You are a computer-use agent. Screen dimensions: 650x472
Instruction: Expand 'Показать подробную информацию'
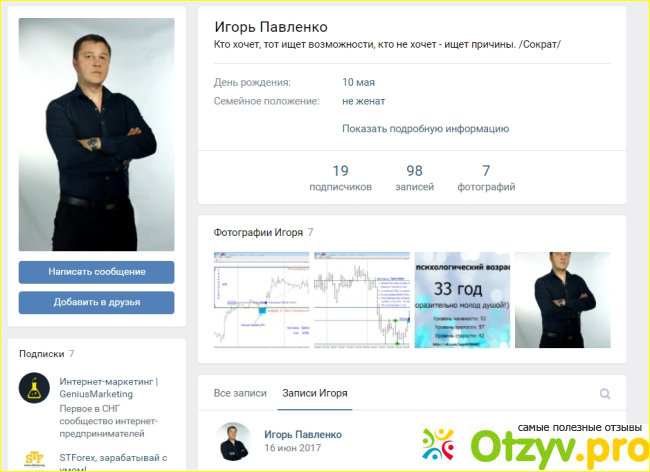425,129
